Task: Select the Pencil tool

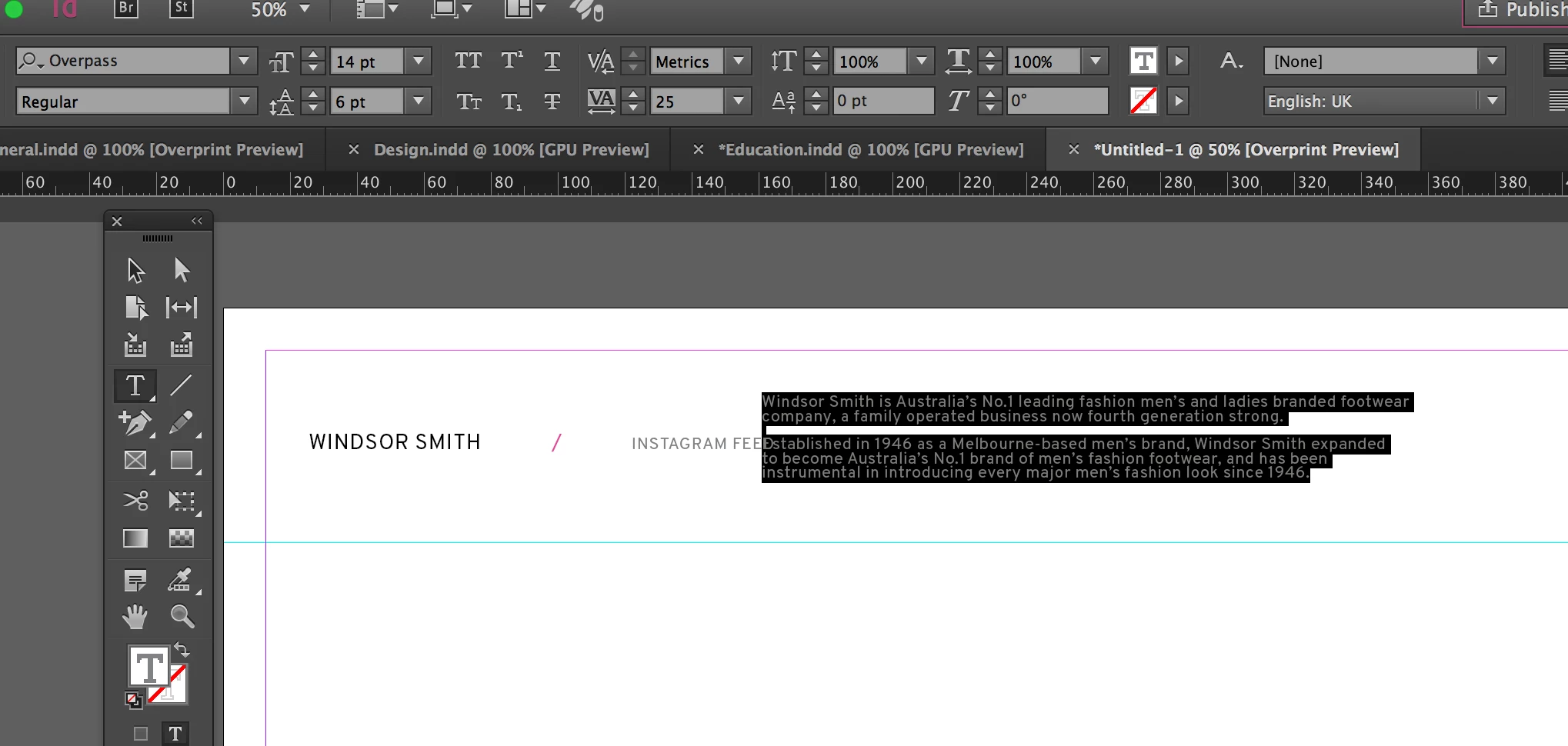Action: [182, 422]
